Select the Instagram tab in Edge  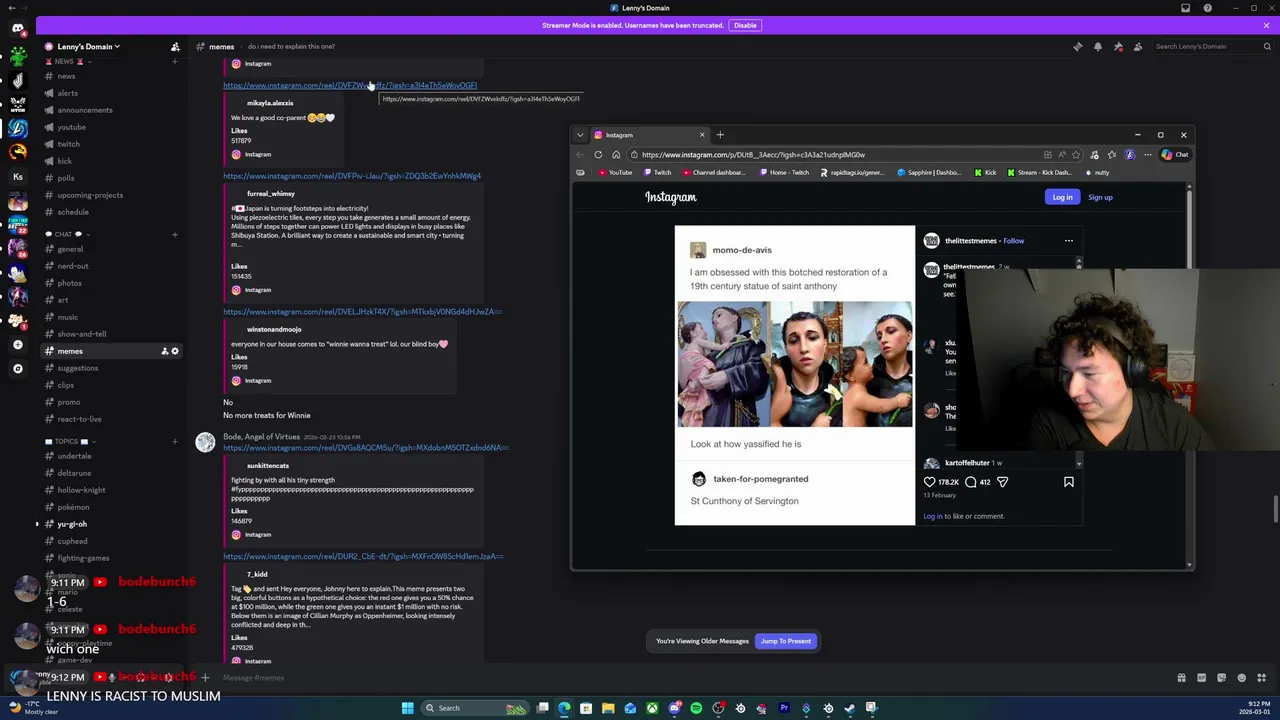click(x=648, y=135)
